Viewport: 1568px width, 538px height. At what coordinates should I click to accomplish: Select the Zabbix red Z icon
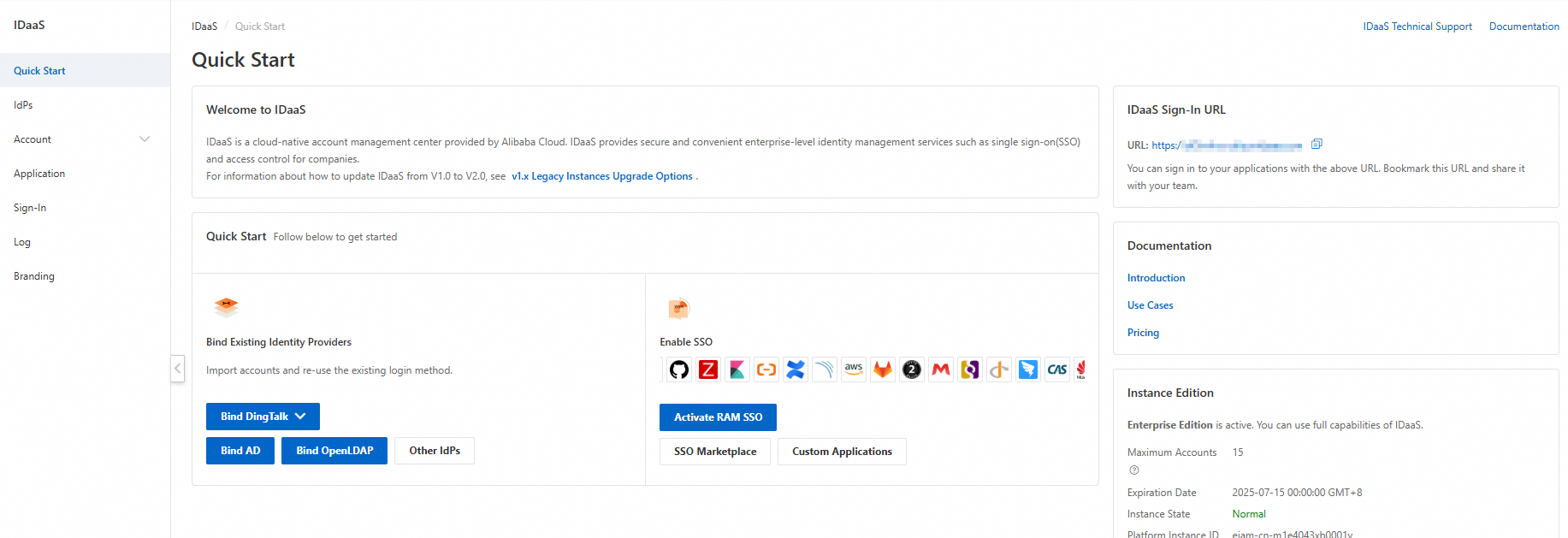708,370
